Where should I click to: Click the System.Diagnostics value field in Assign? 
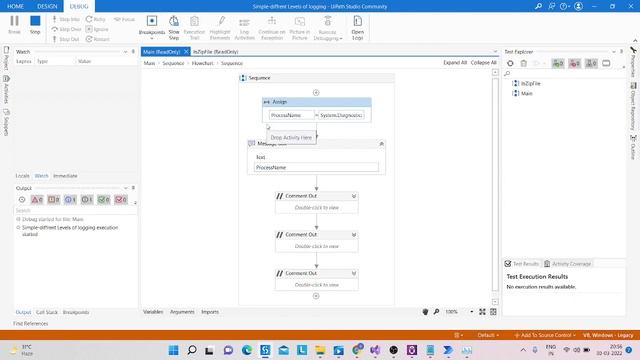click(x=341, y=116)
